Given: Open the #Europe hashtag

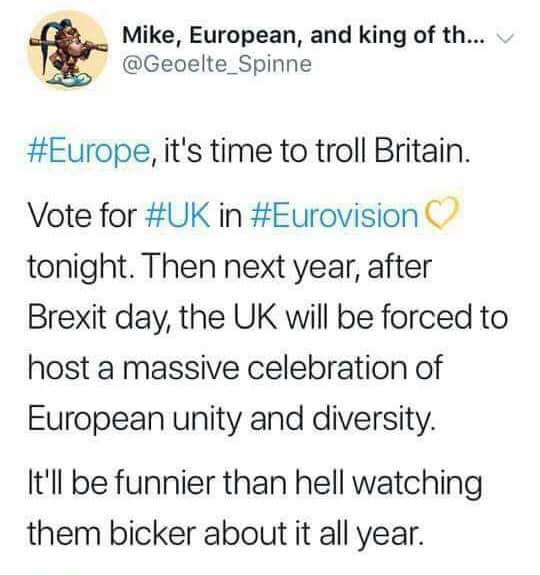Looking at the screenshot, I should pyautogui.click(x=89, y=151).
